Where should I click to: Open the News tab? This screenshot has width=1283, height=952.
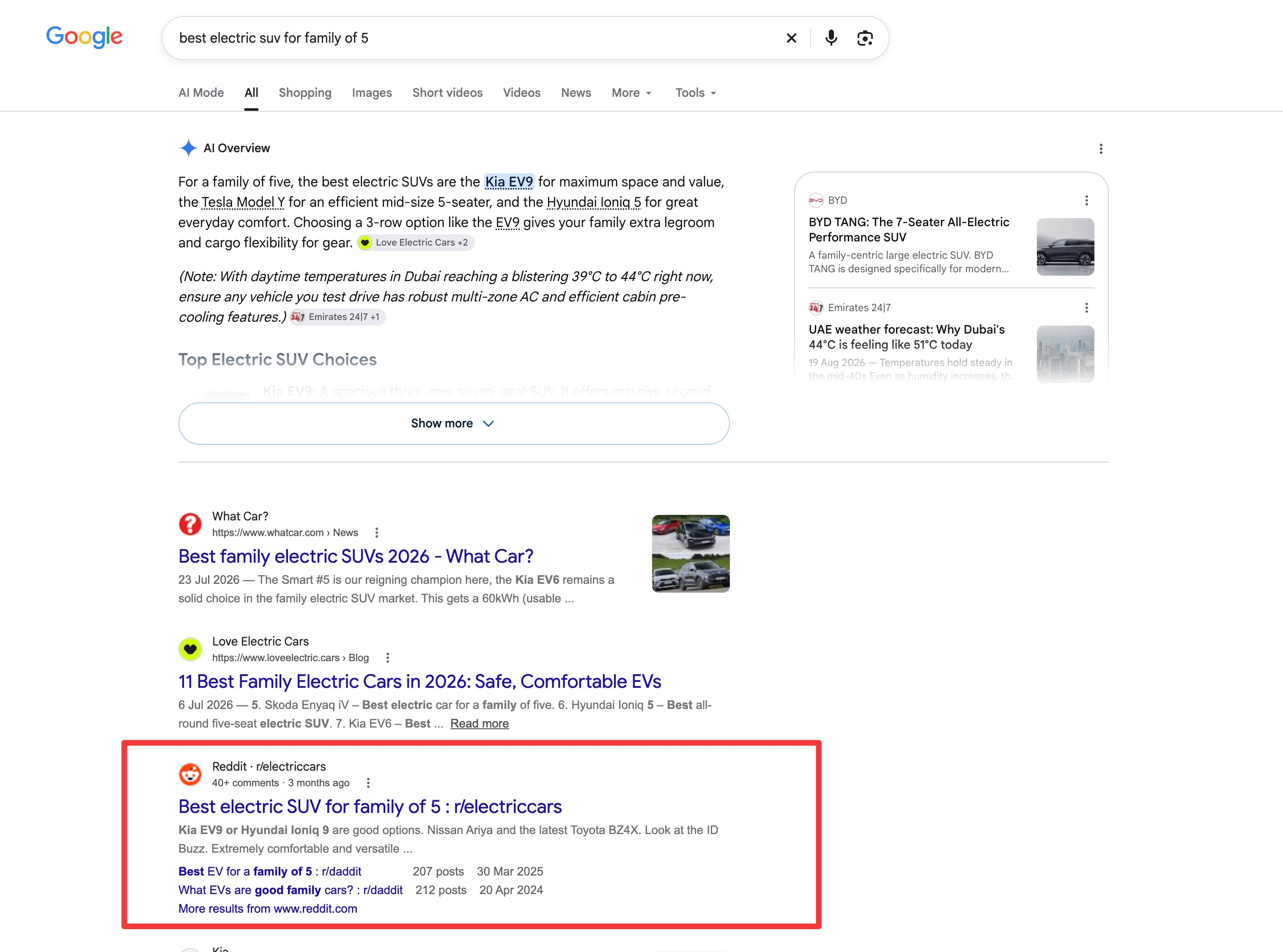coord(576,93)
